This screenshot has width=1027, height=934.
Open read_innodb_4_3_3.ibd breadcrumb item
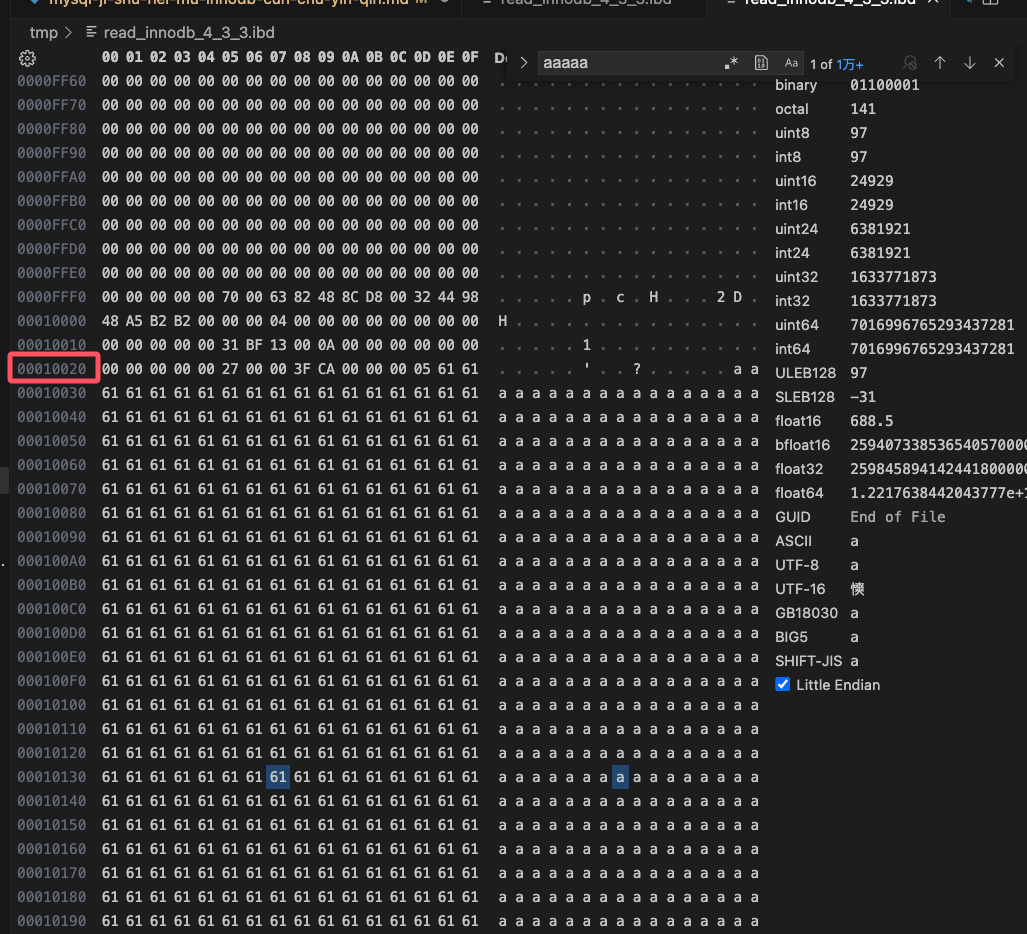click(x=188, y=32)
